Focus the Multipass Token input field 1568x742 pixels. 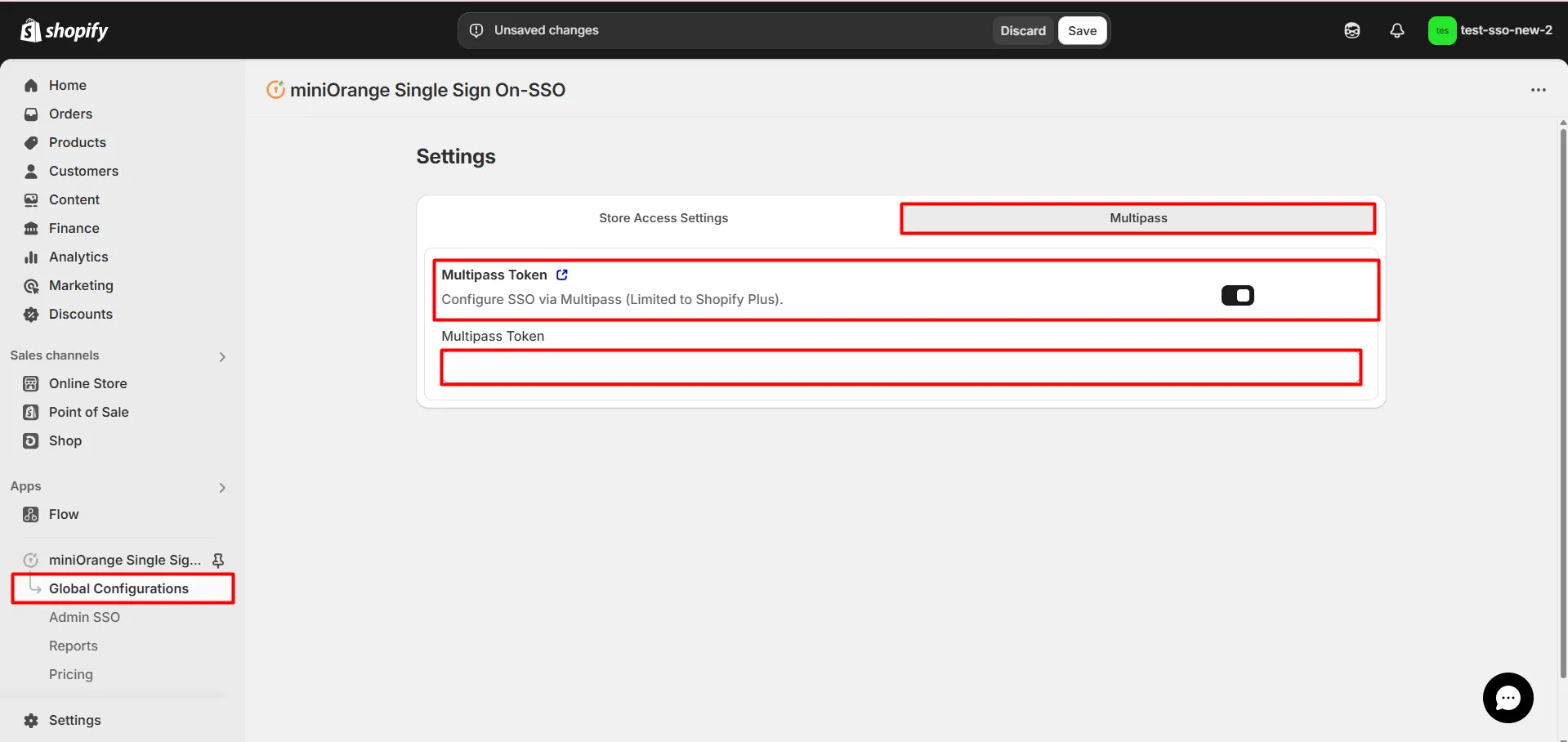pos(900,367)
